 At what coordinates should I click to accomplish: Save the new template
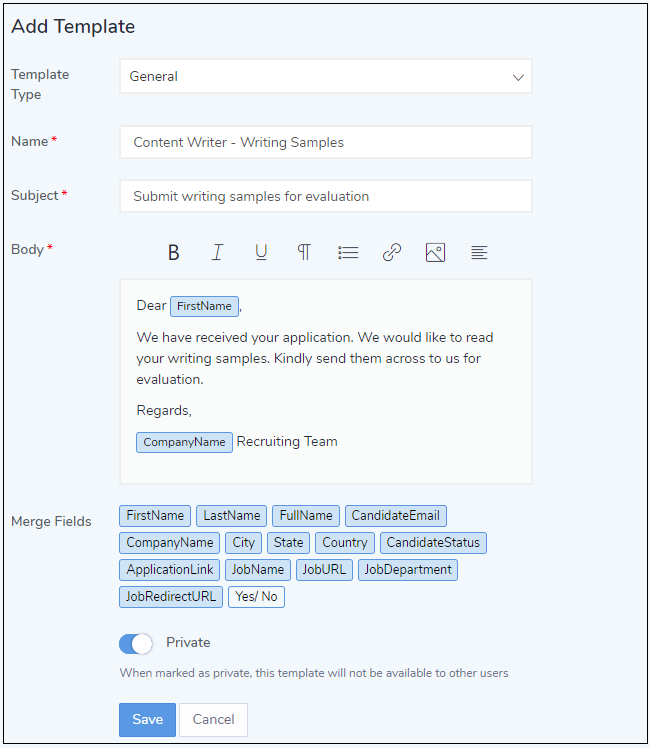pos(147,720)
